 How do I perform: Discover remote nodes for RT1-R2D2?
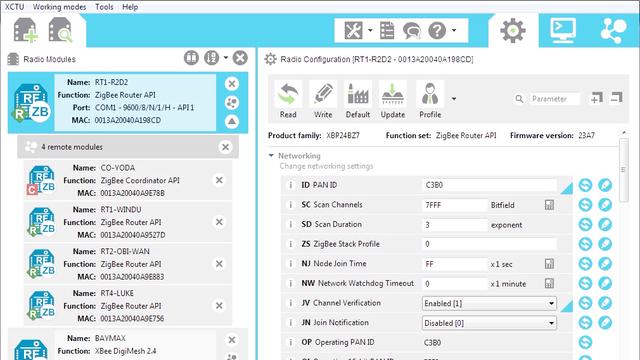tap(232, 102)
